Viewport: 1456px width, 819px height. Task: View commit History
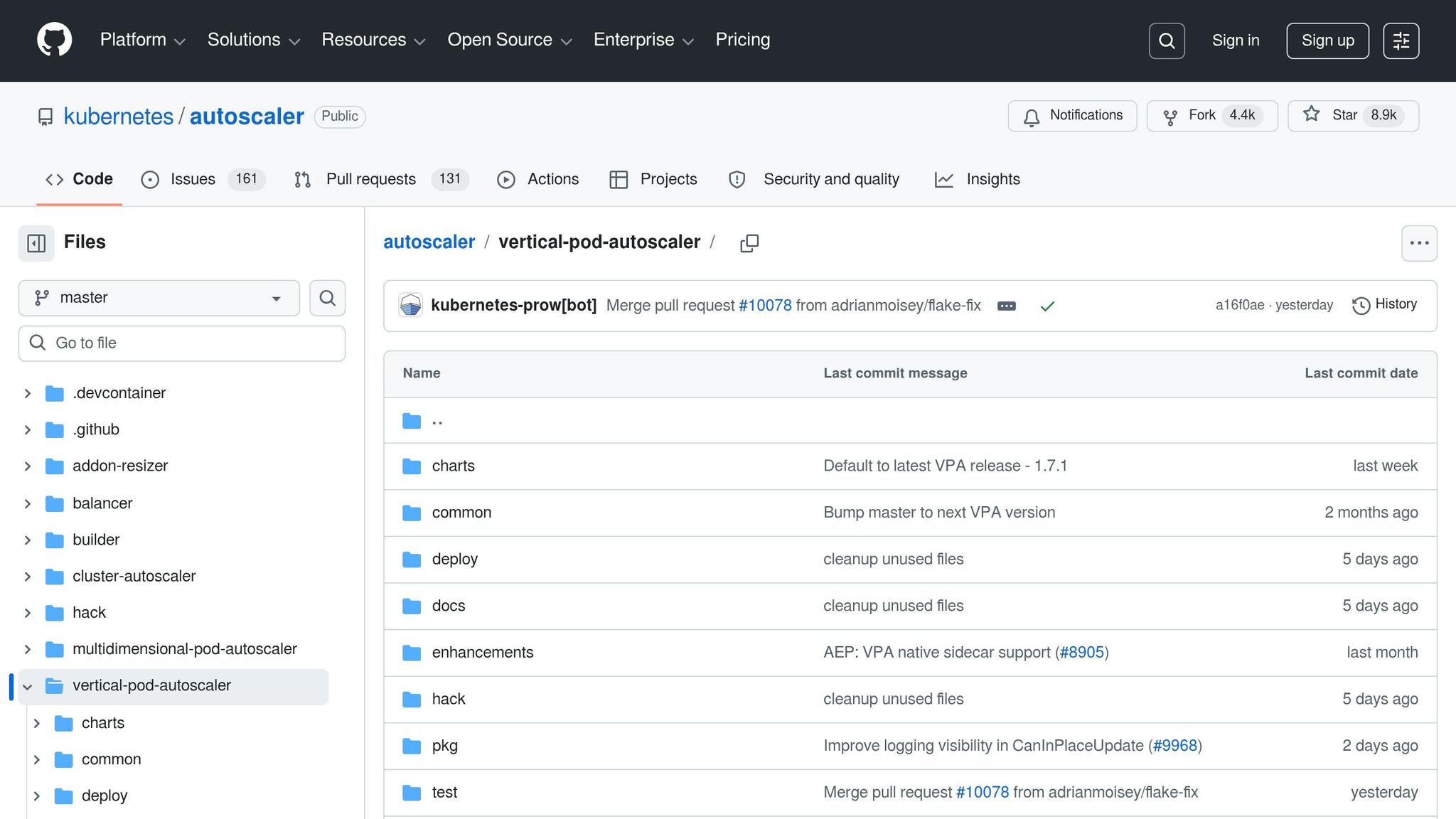[x=1385, y=305]
